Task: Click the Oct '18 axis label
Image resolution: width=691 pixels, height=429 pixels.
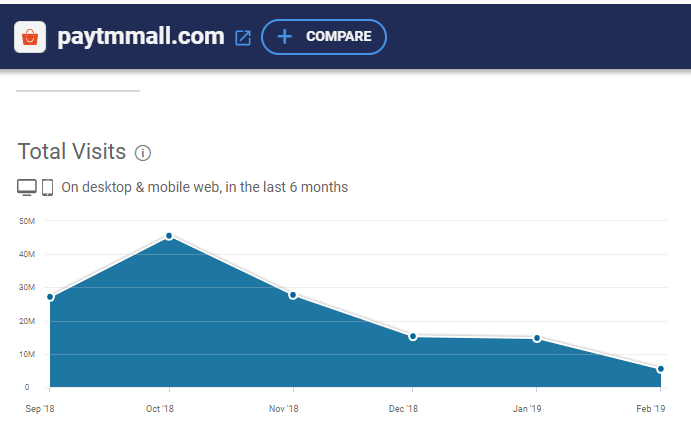Action: tap(160, 409)
